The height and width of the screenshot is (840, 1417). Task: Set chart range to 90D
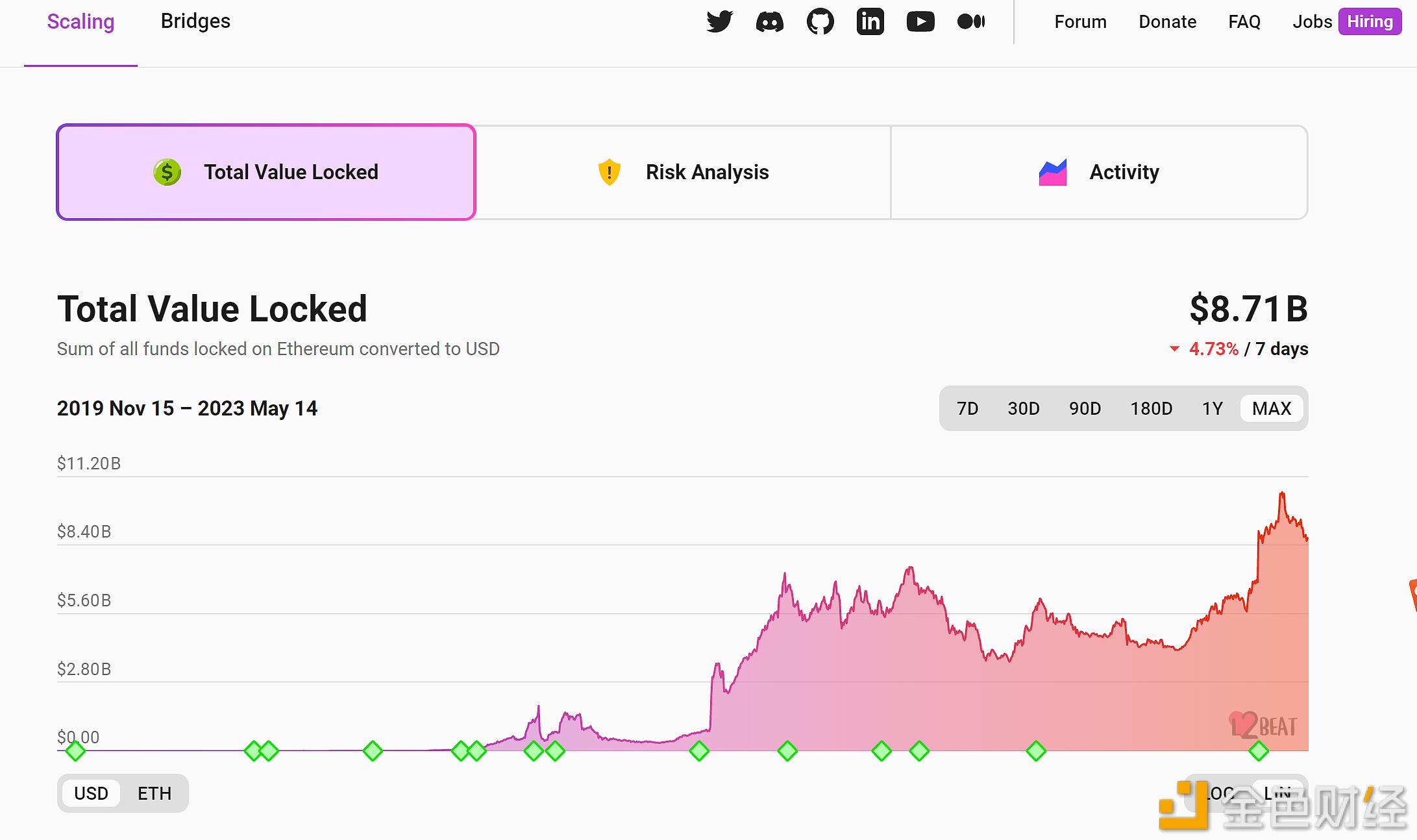[1085, 408]
